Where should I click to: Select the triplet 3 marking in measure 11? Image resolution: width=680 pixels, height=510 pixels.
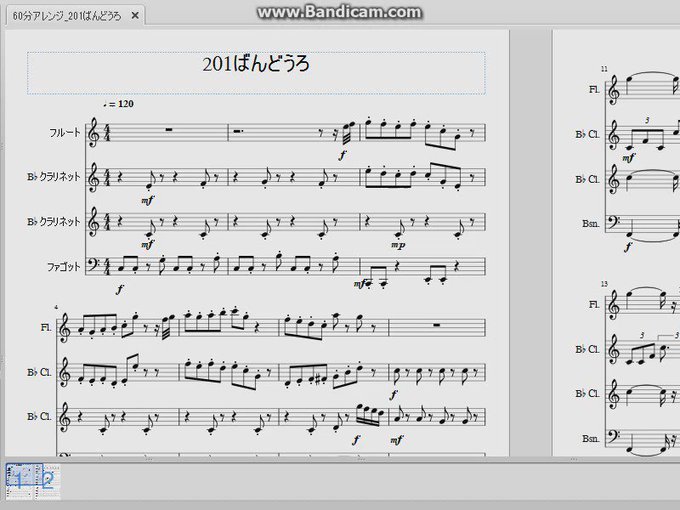pyautogui.click(x=647, y=120)
